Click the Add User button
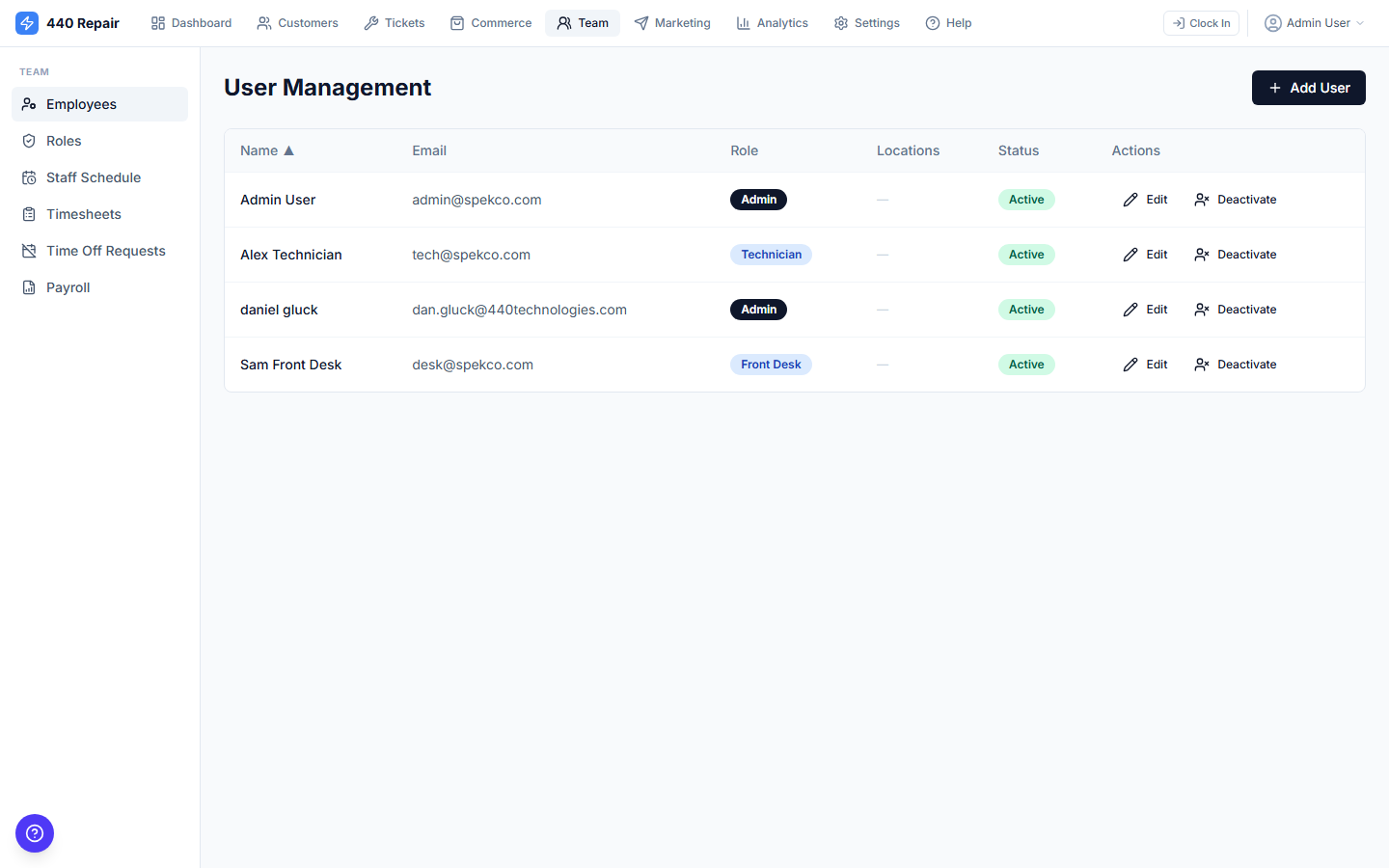This screenshot has height=868, width=1389. [1308, 88]
